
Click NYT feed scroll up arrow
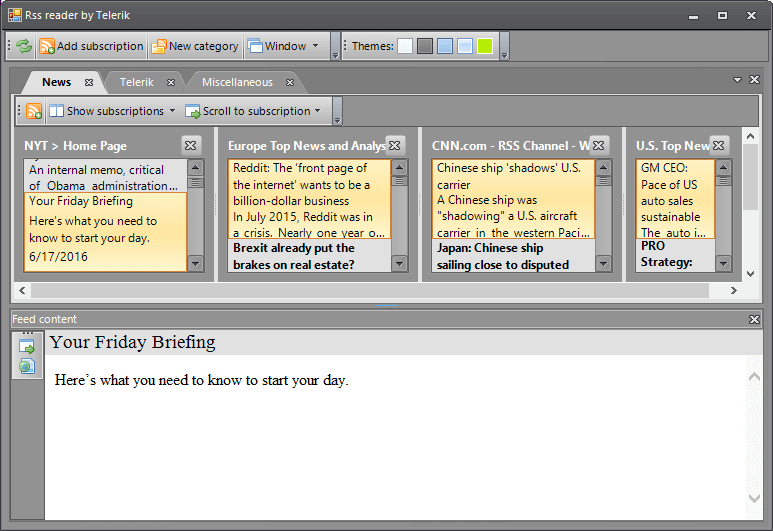(196, 168)
